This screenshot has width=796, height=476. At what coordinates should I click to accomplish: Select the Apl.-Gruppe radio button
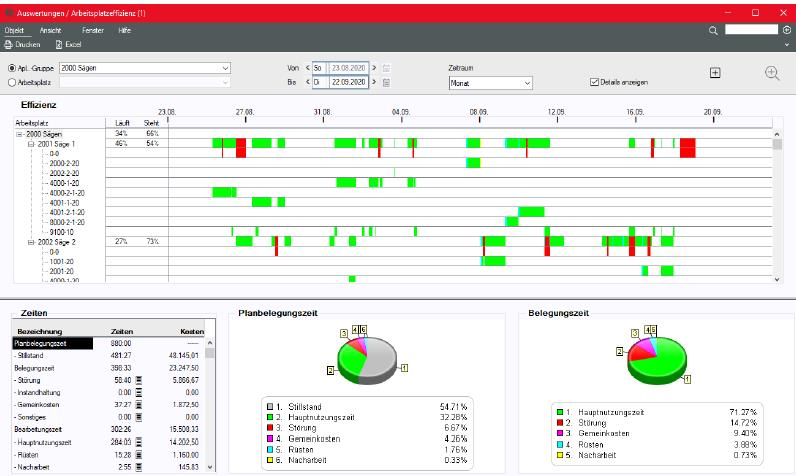(x=12, y=68)
